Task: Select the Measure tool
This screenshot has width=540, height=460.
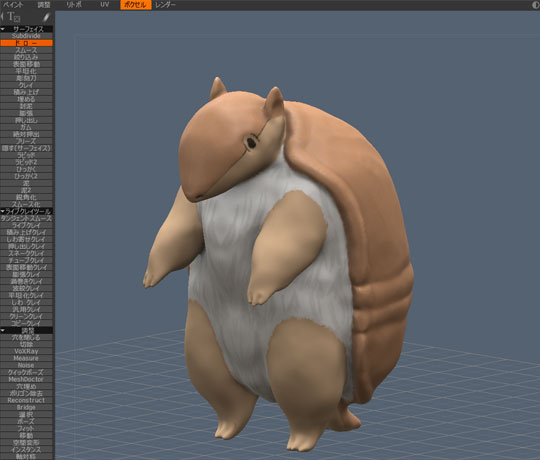Action: pos(27,358)
